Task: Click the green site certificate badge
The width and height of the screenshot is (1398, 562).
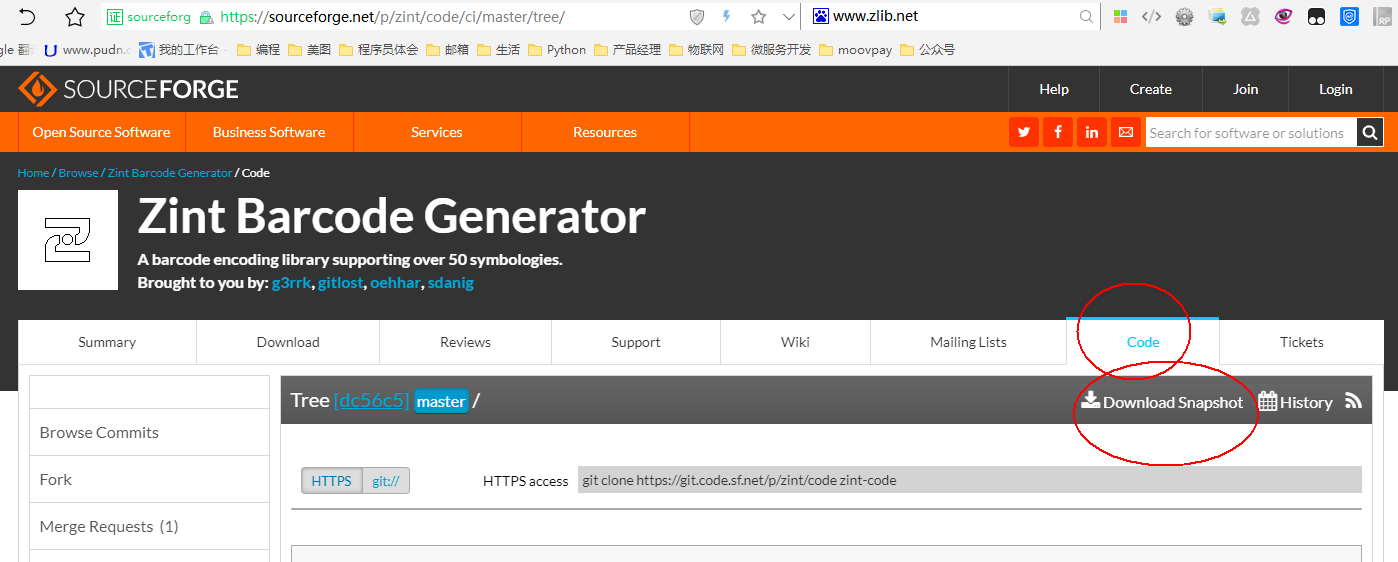Action: tap(150, 17)
